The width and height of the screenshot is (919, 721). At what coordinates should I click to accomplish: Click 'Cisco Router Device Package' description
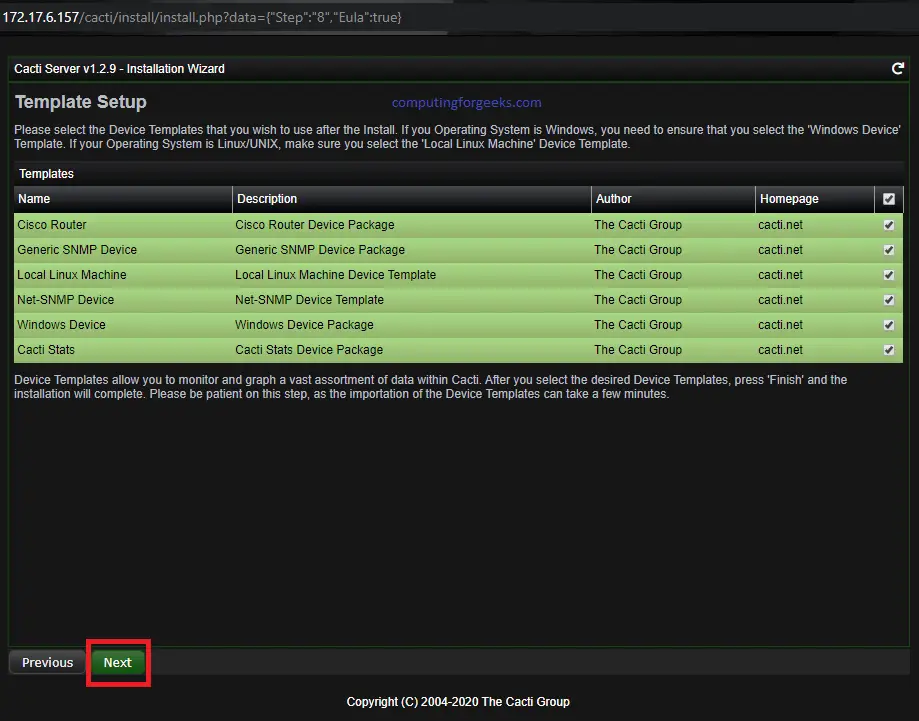pos(315,225)
